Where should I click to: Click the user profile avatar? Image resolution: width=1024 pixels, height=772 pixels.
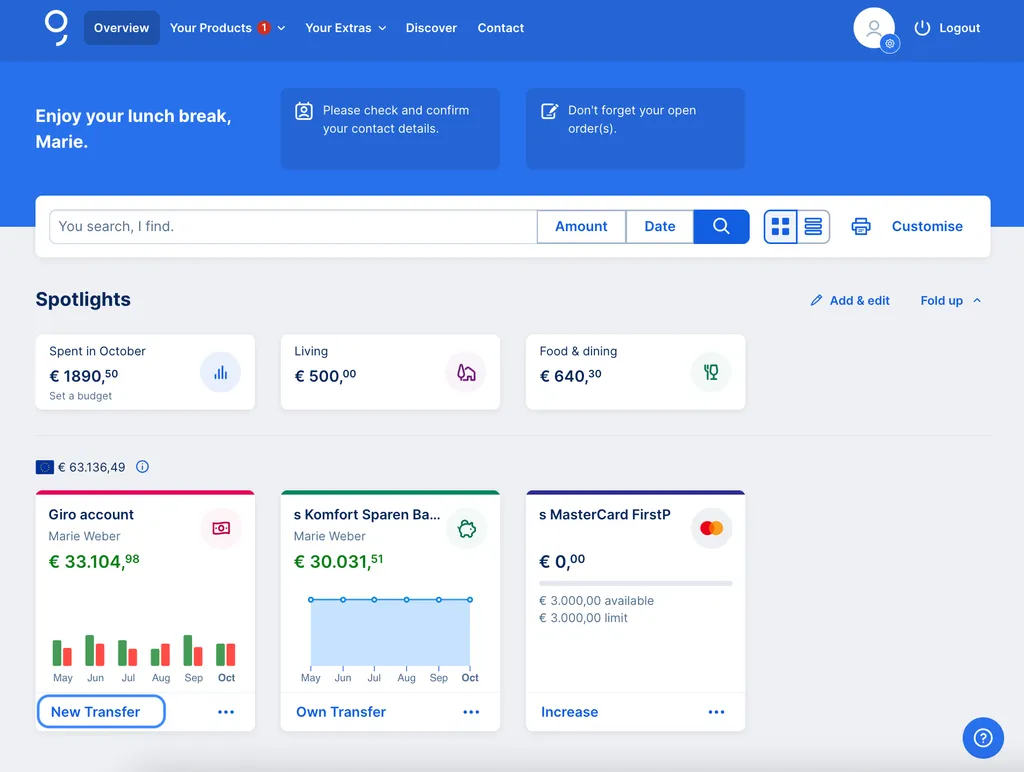874,28
